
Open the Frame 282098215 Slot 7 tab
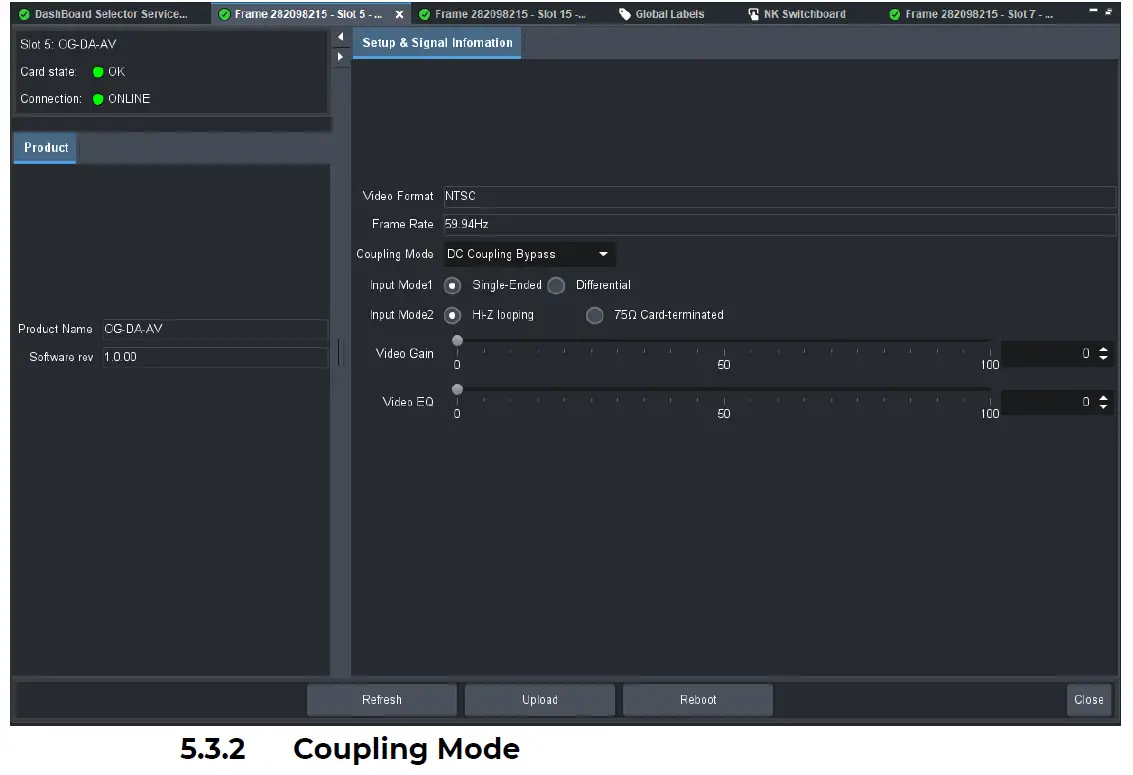[971, 14]
